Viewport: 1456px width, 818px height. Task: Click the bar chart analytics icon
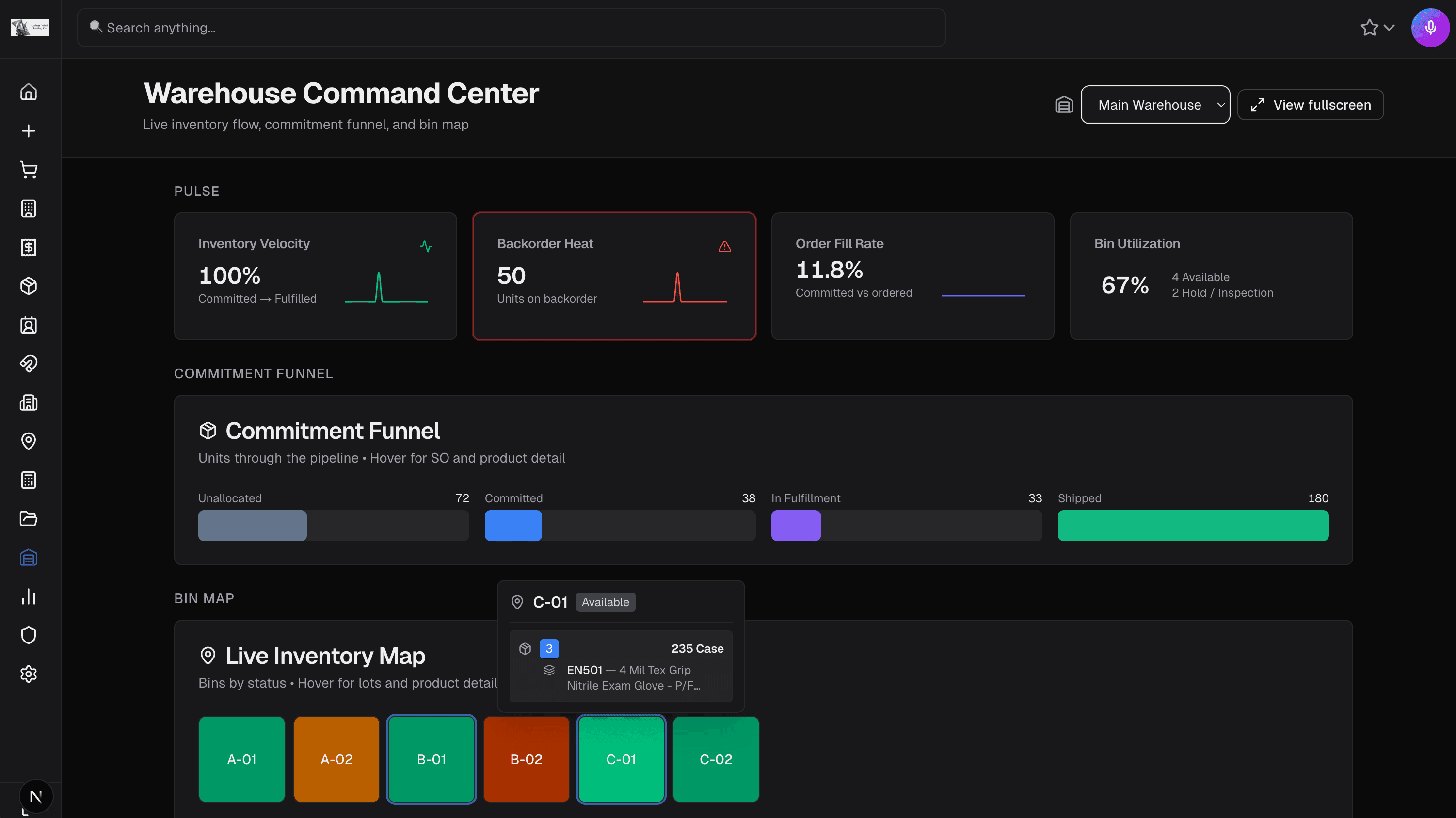pyautogui.click(x=29, y=597)
